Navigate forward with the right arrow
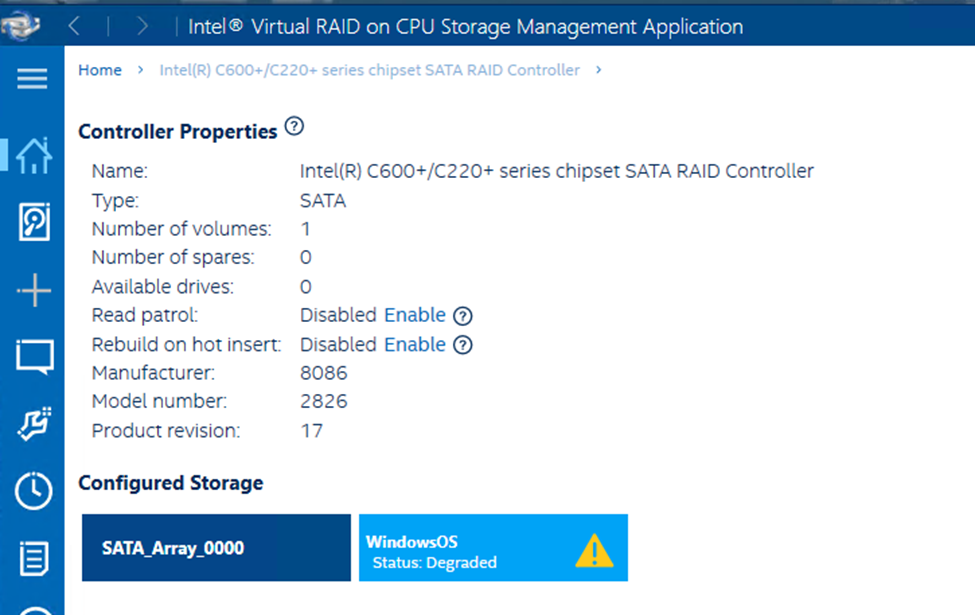975x615 pixels. (x=142, y=26)
